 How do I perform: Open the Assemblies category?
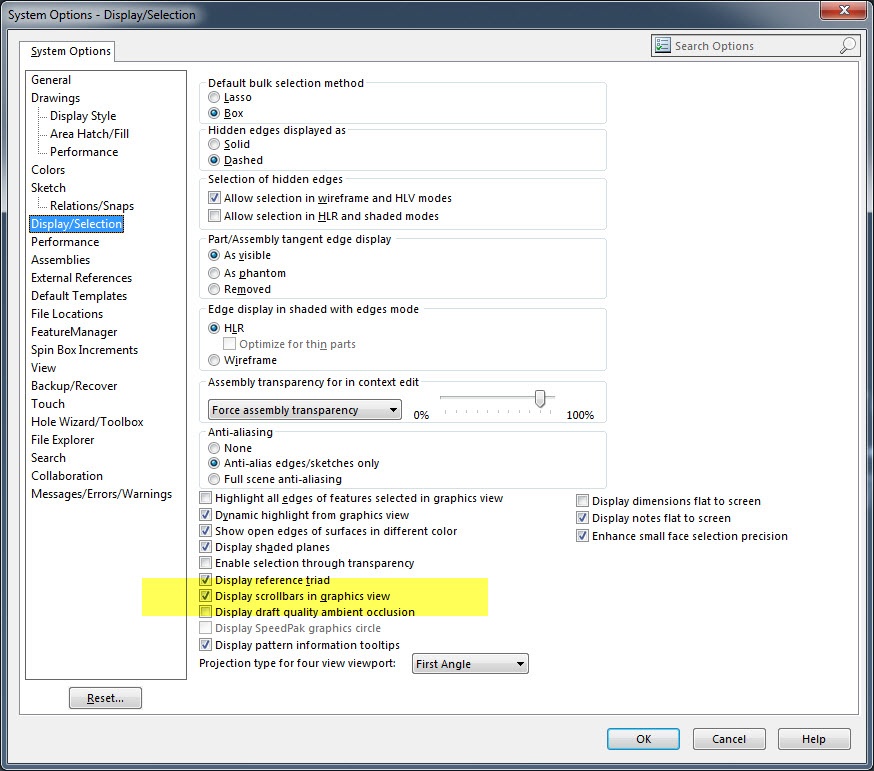60,260
